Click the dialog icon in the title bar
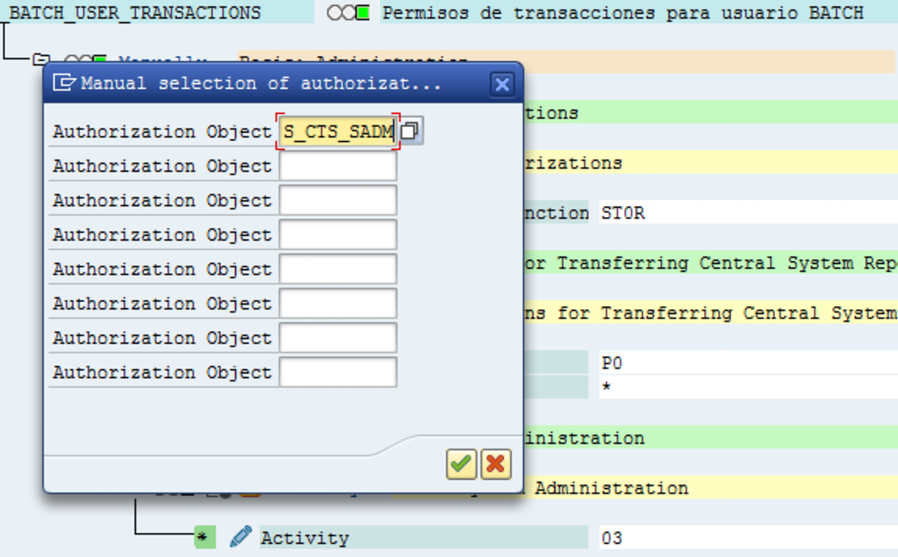898x557 pixels. coord(63,83)
